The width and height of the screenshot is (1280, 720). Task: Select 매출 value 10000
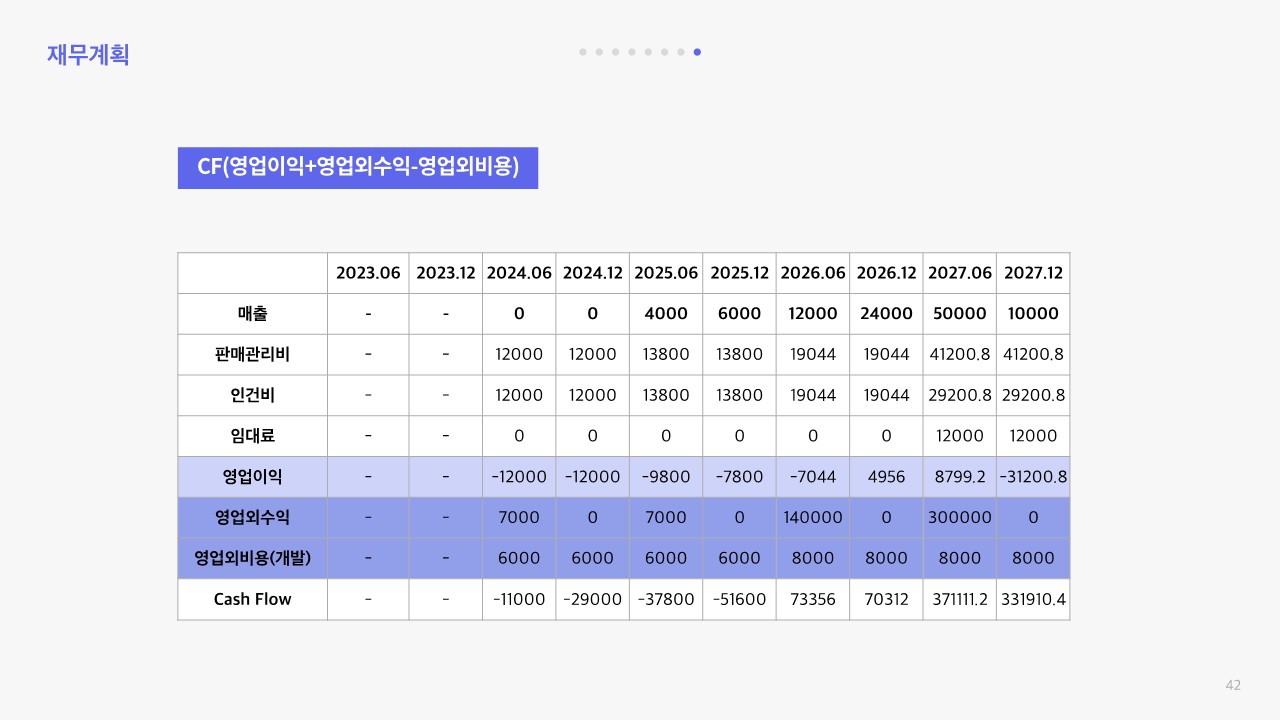point(1033,314)
